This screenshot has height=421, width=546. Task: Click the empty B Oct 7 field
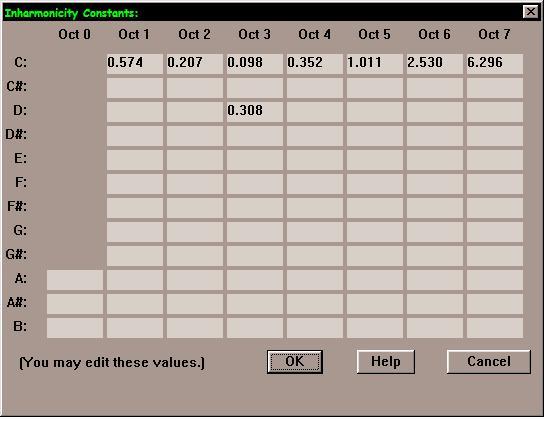pos(495,328)
